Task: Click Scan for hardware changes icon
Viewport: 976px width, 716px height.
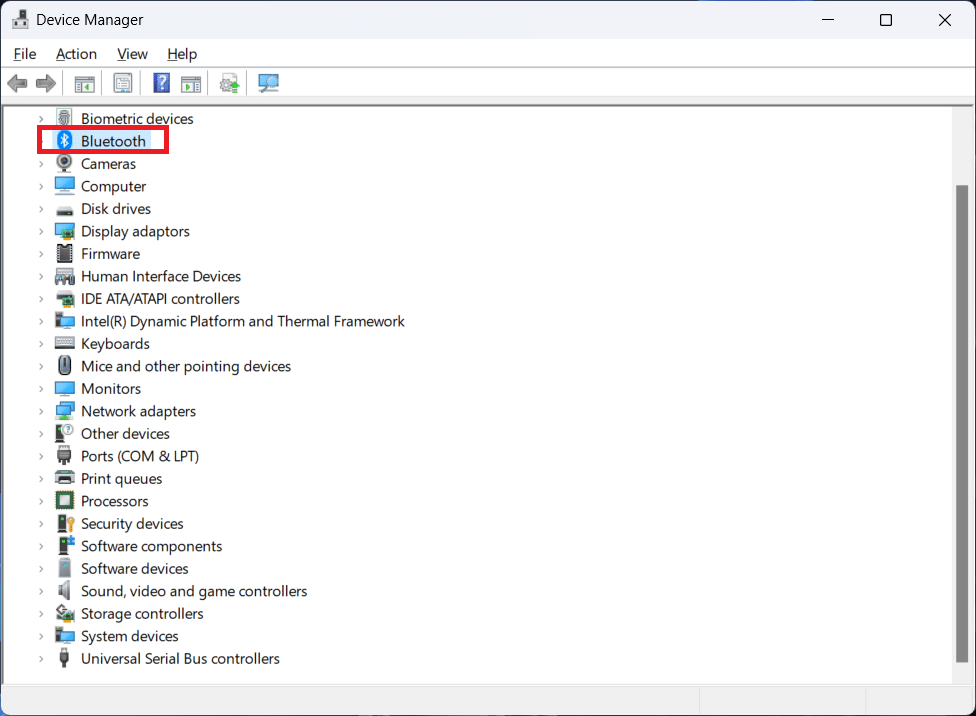Action: click(x=268, y=84)
